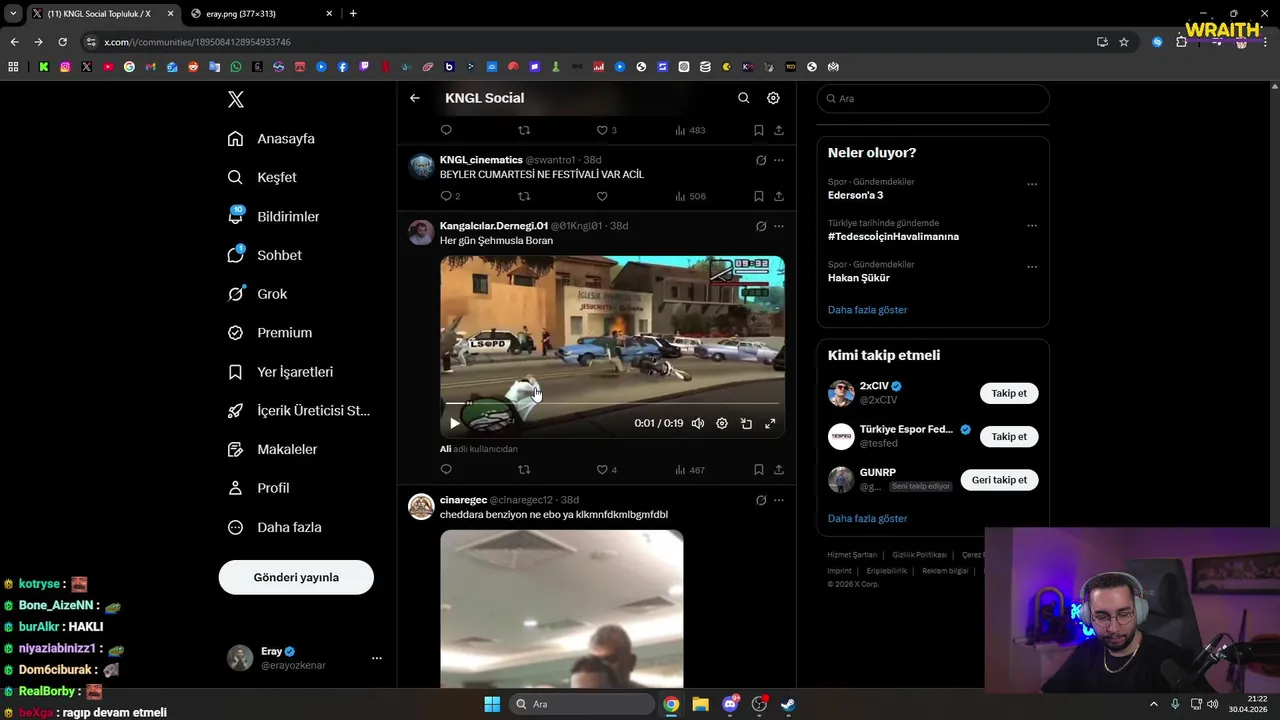Click the X search box Ara
1280x720 pixels.
tap(933, 99)
